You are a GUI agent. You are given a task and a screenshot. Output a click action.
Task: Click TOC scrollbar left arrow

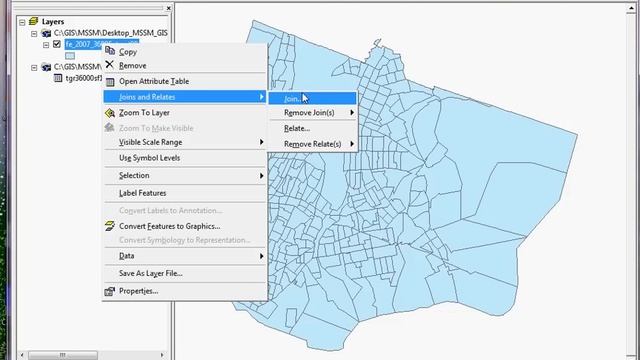(x=22, y=355)
